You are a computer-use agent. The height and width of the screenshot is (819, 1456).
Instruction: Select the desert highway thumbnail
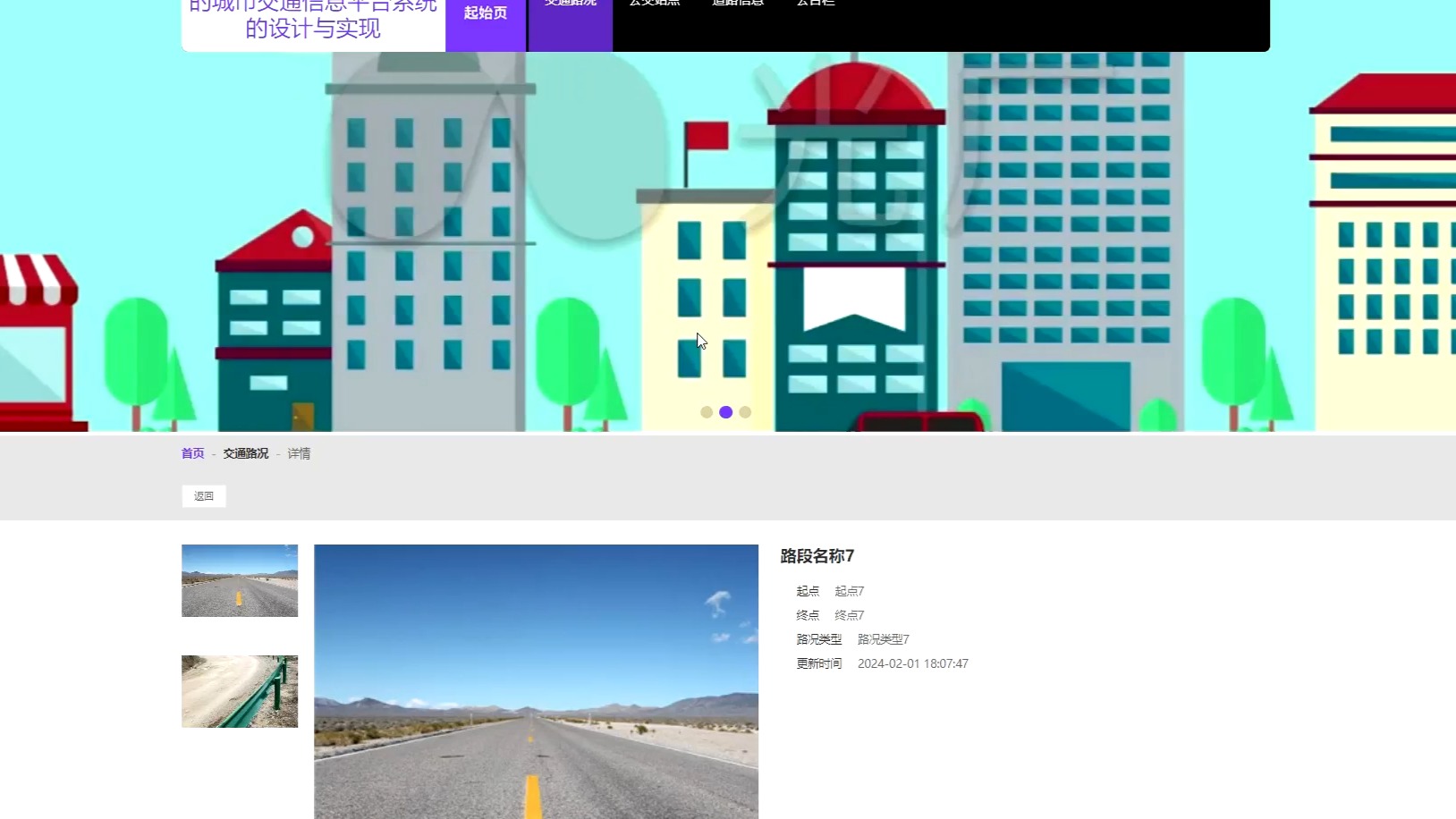coord(240,580)
